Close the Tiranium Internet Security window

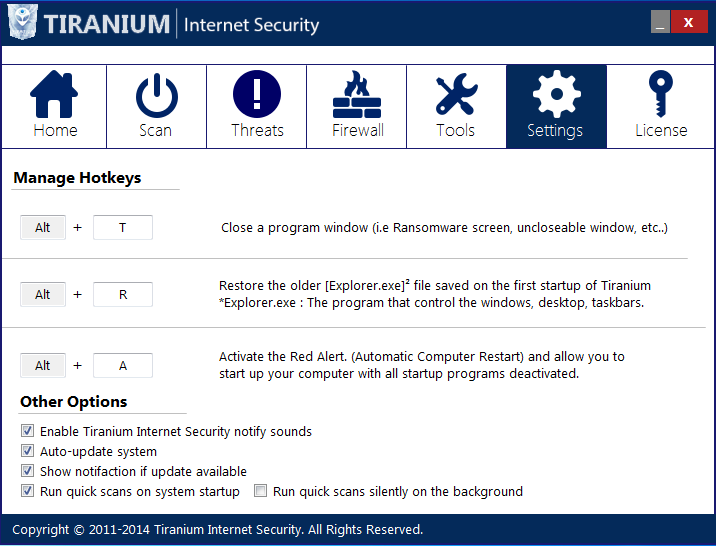pyautogui.click(x=689, y=22)
